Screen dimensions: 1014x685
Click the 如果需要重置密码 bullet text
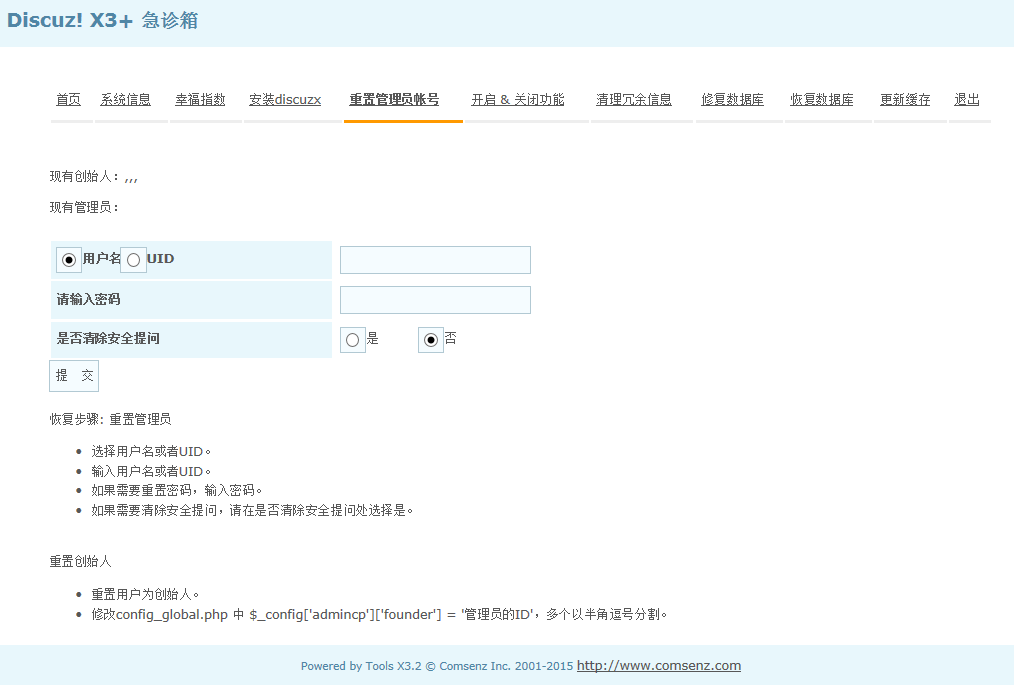pyautogui.click(x=177, y=490)
